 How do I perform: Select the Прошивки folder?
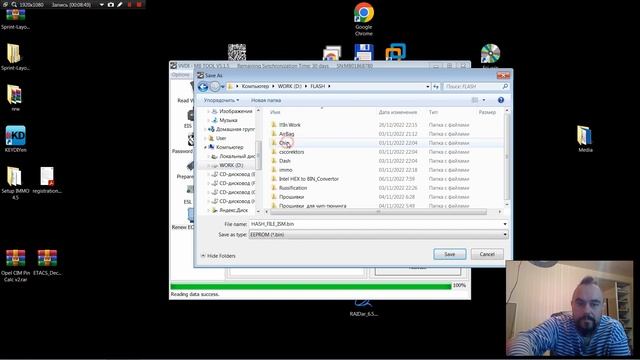tap(291, 197)
